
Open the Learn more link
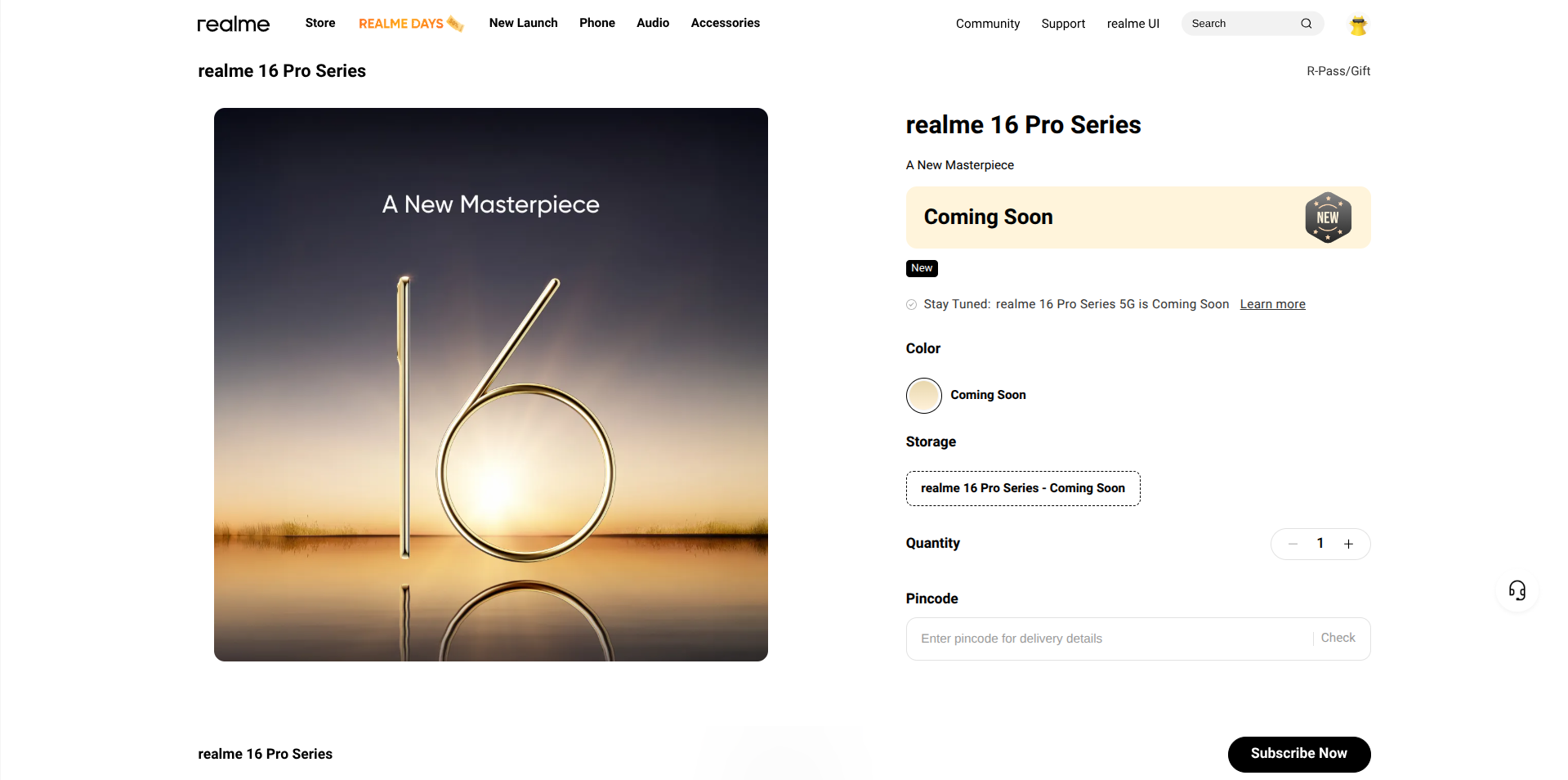pos(1272,304)
